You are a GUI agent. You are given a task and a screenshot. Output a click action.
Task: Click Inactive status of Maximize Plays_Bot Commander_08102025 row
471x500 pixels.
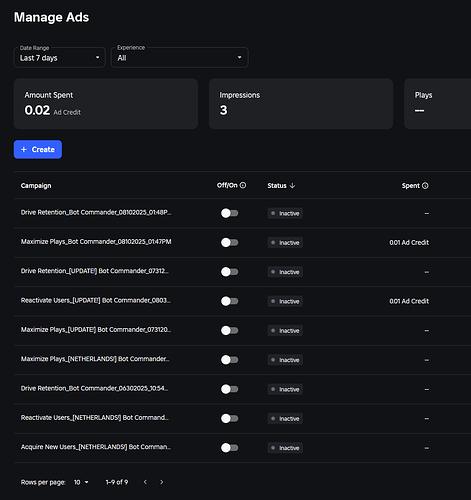285,243
